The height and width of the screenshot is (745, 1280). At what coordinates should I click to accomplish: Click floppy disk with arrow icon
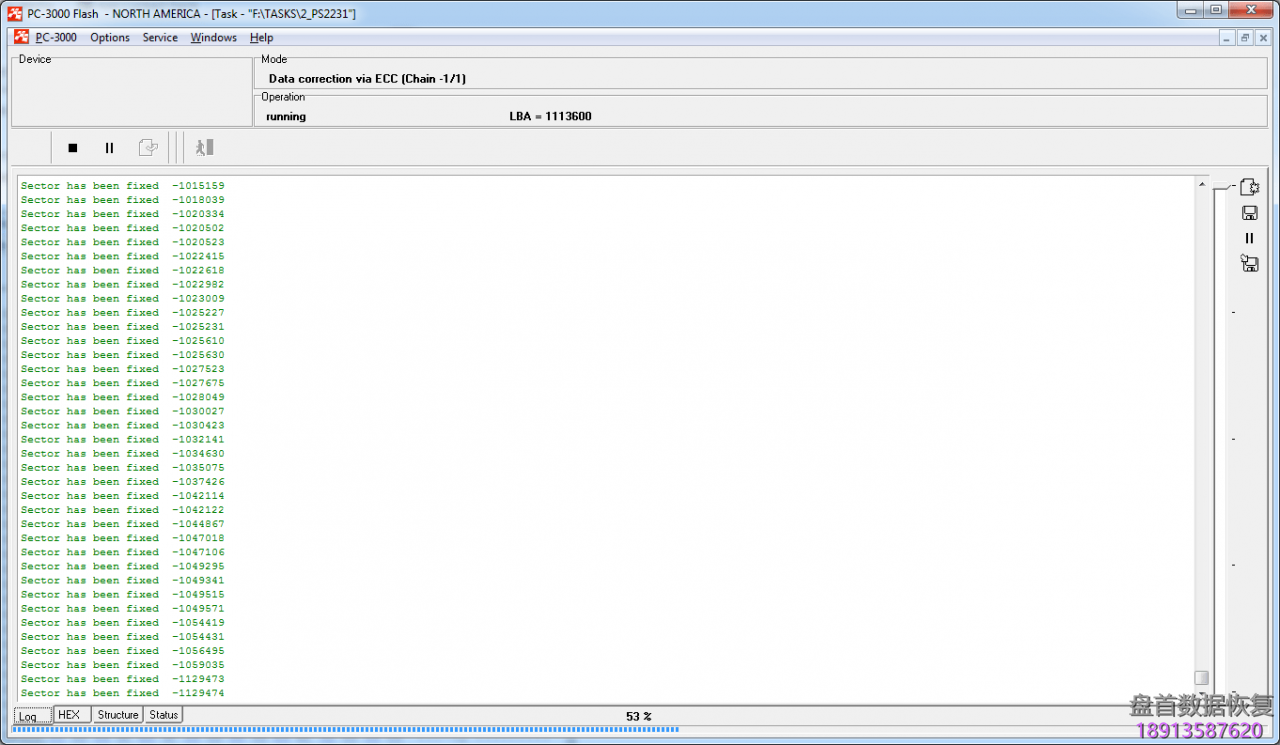[x=1249, y=264]
